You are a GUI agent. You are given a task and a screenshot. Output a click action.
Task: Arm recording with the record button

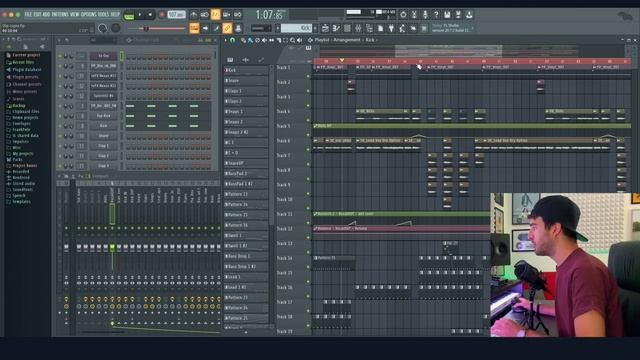(162, 15)
